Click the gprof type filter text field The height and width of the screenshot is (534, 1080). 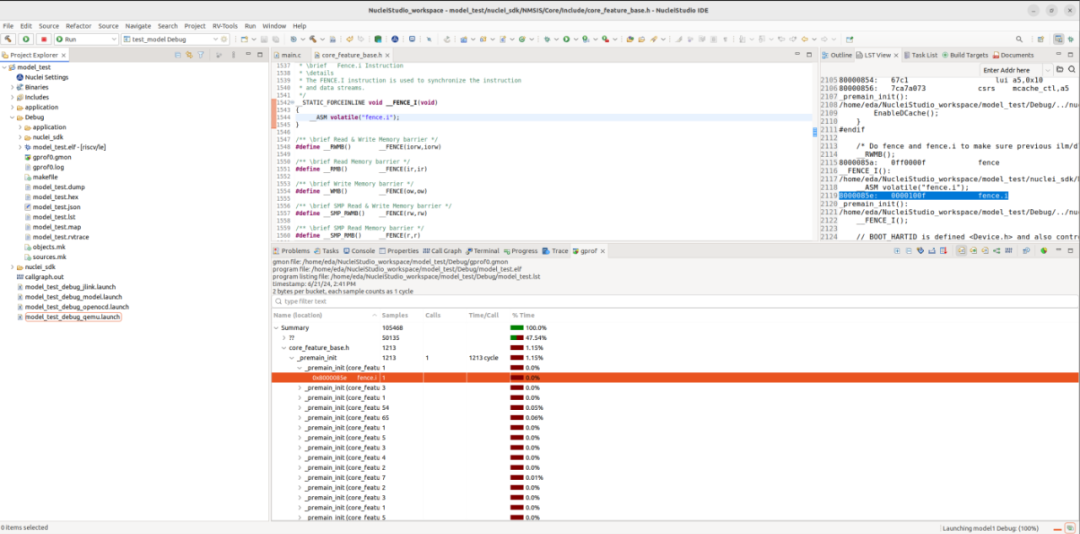coord(675,301)
